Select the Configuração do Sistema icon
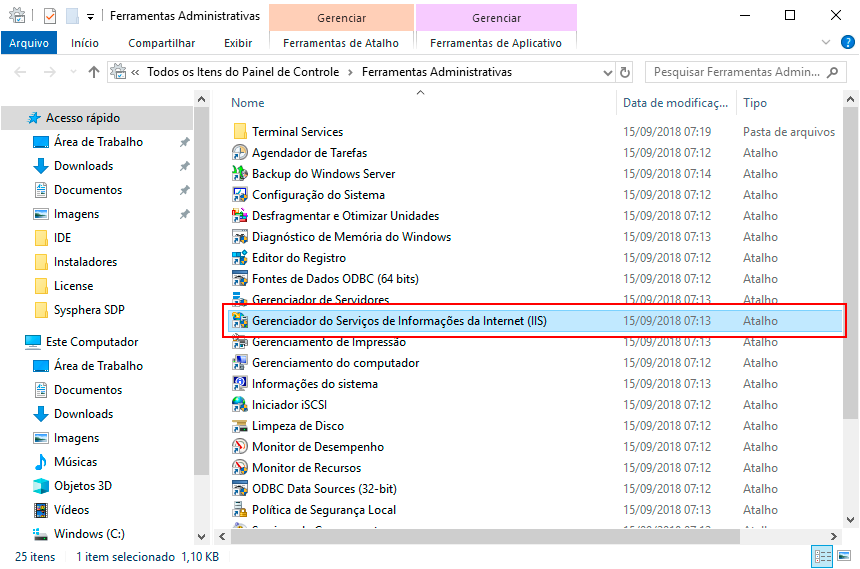 pos(240,195)
